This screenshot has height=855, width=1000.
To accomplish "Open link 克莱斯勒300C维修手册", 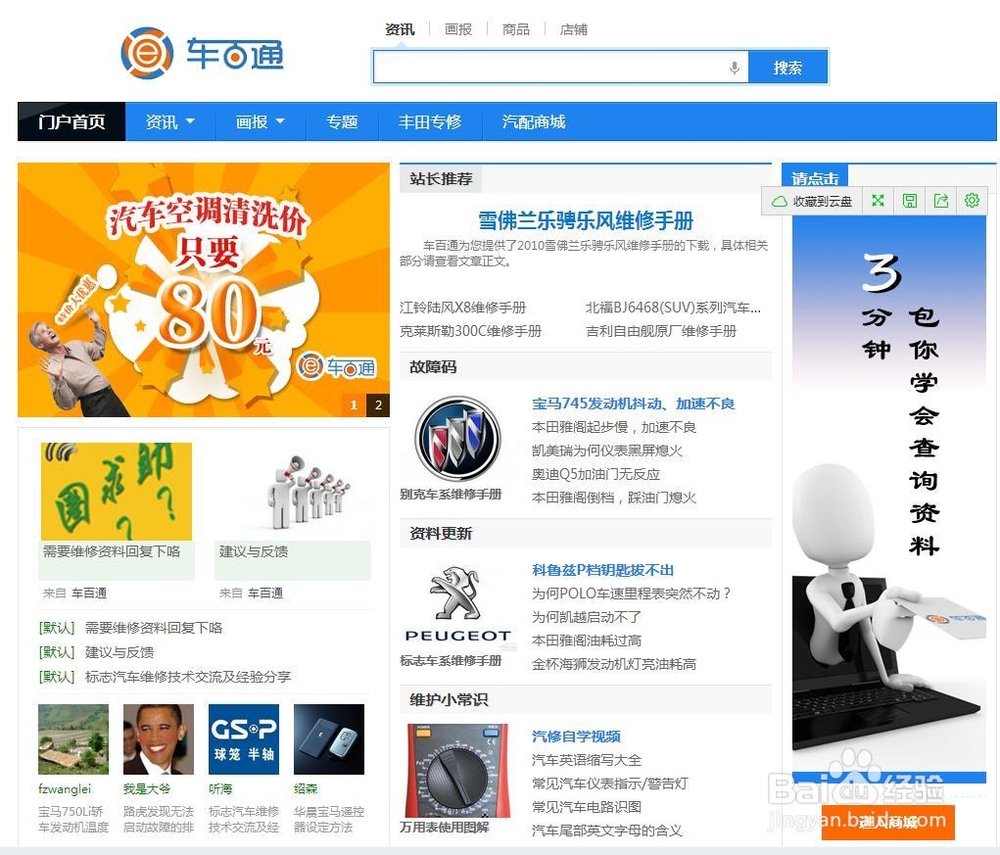I will click(471, 331).
